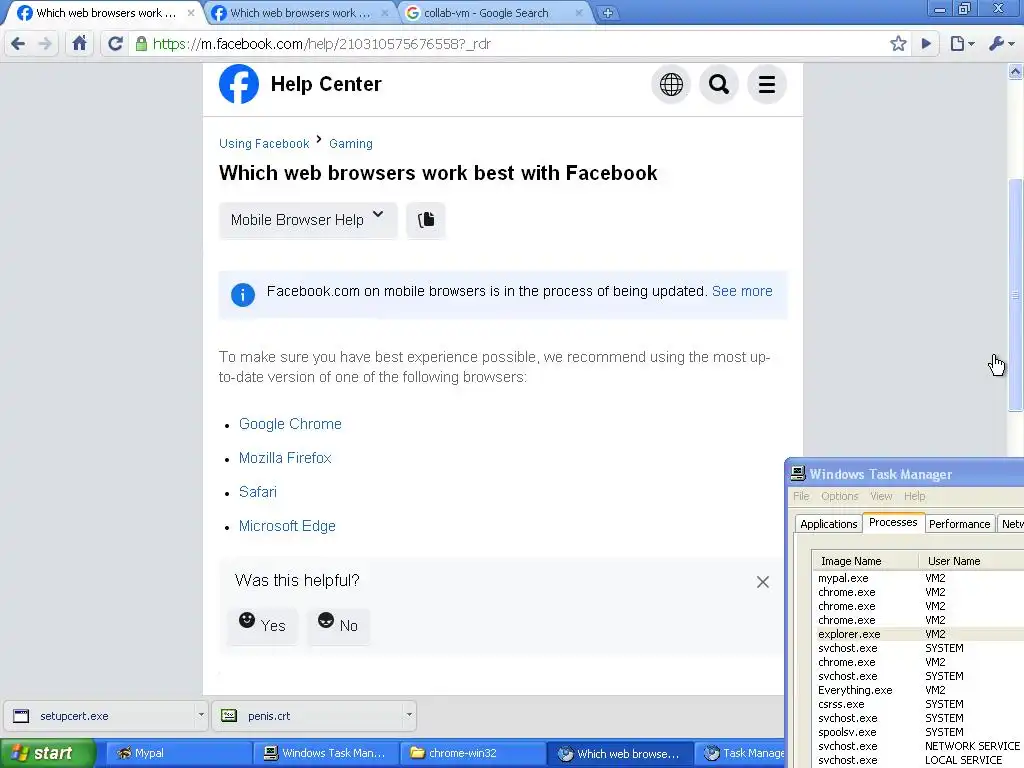
Task: Click the scrollbar up arrow
Action: pyautogui.click(x=1015, y=71)
